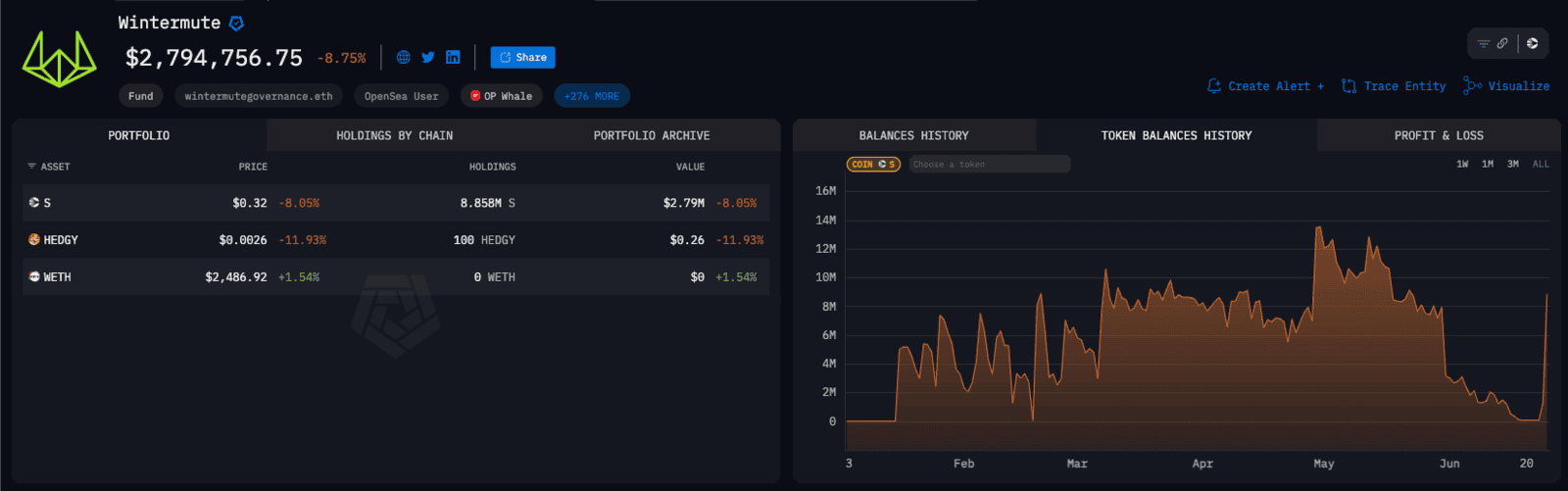Select the wintermutegovernance.eth tag

point(259,96)
